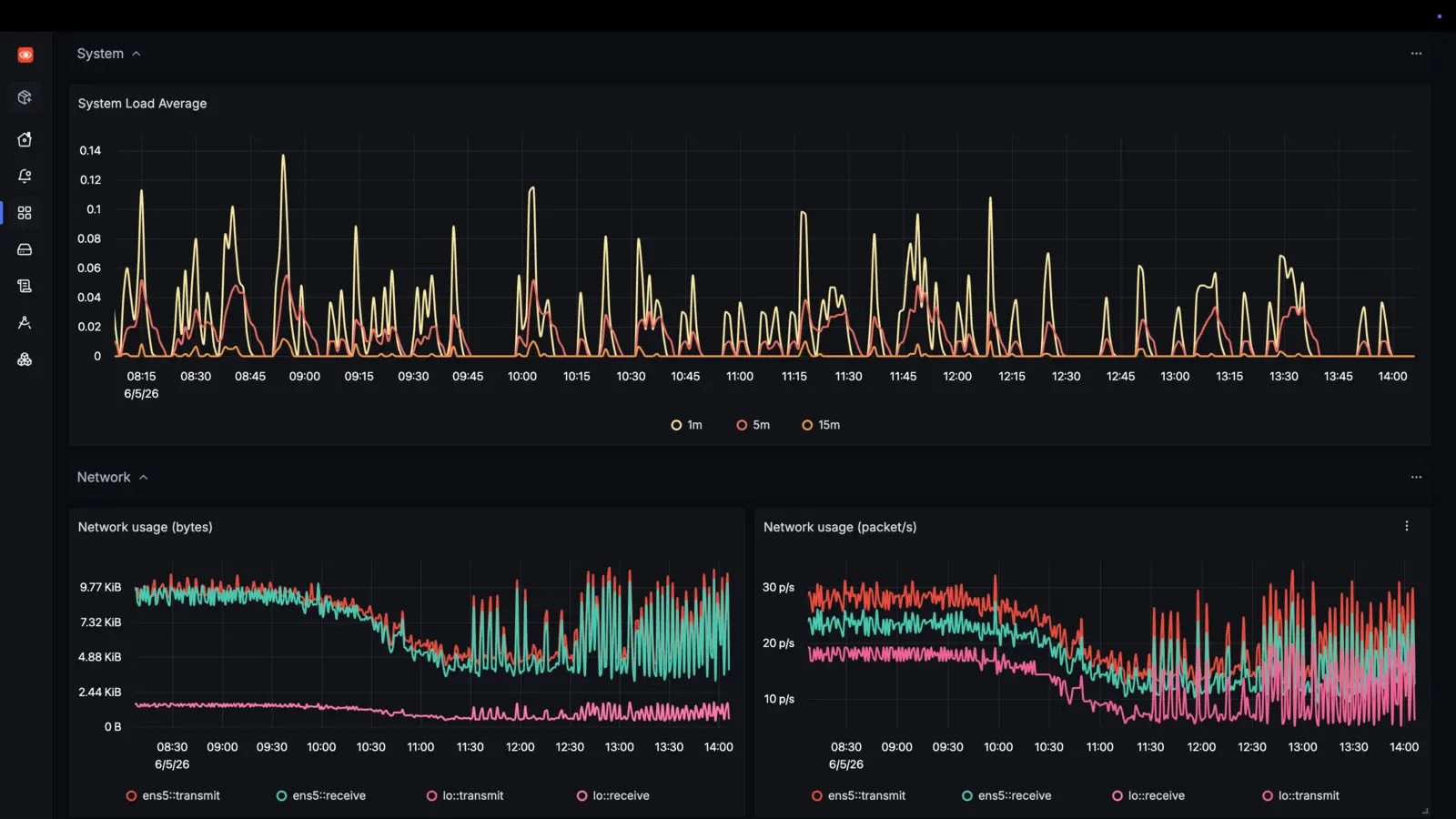Toggle the 5m series in load legend
Image resolution: width=1456 pixels, height=819 pixels.
[x=753, y=425]
